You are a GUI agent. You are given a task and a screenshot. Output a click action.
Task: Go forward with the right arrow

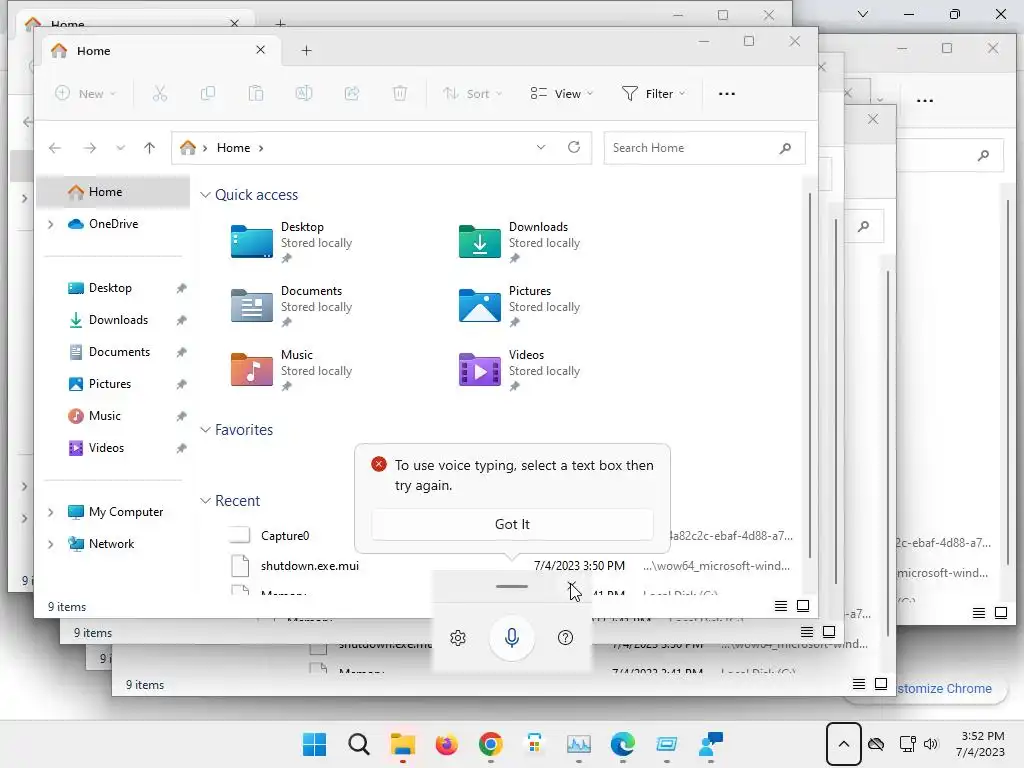coord(90,148)
